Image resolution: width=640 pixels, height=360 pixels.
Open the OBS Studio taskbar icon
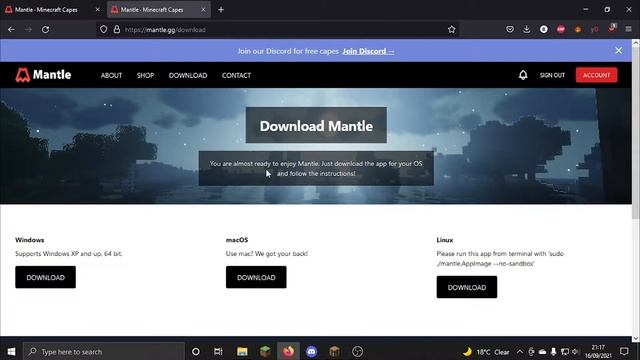click(x=357, y=351)
